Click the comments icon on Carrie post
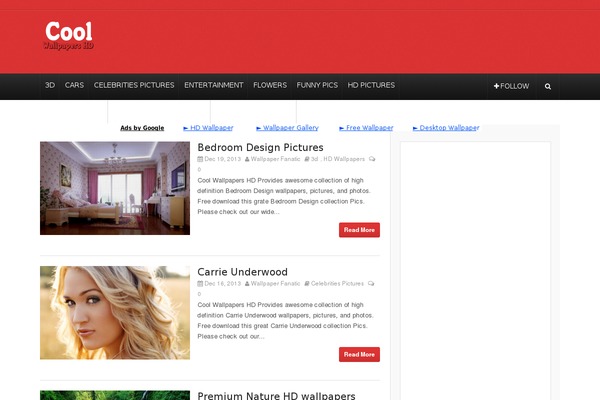Screen dimensions: 600x400 coord(371,284)
